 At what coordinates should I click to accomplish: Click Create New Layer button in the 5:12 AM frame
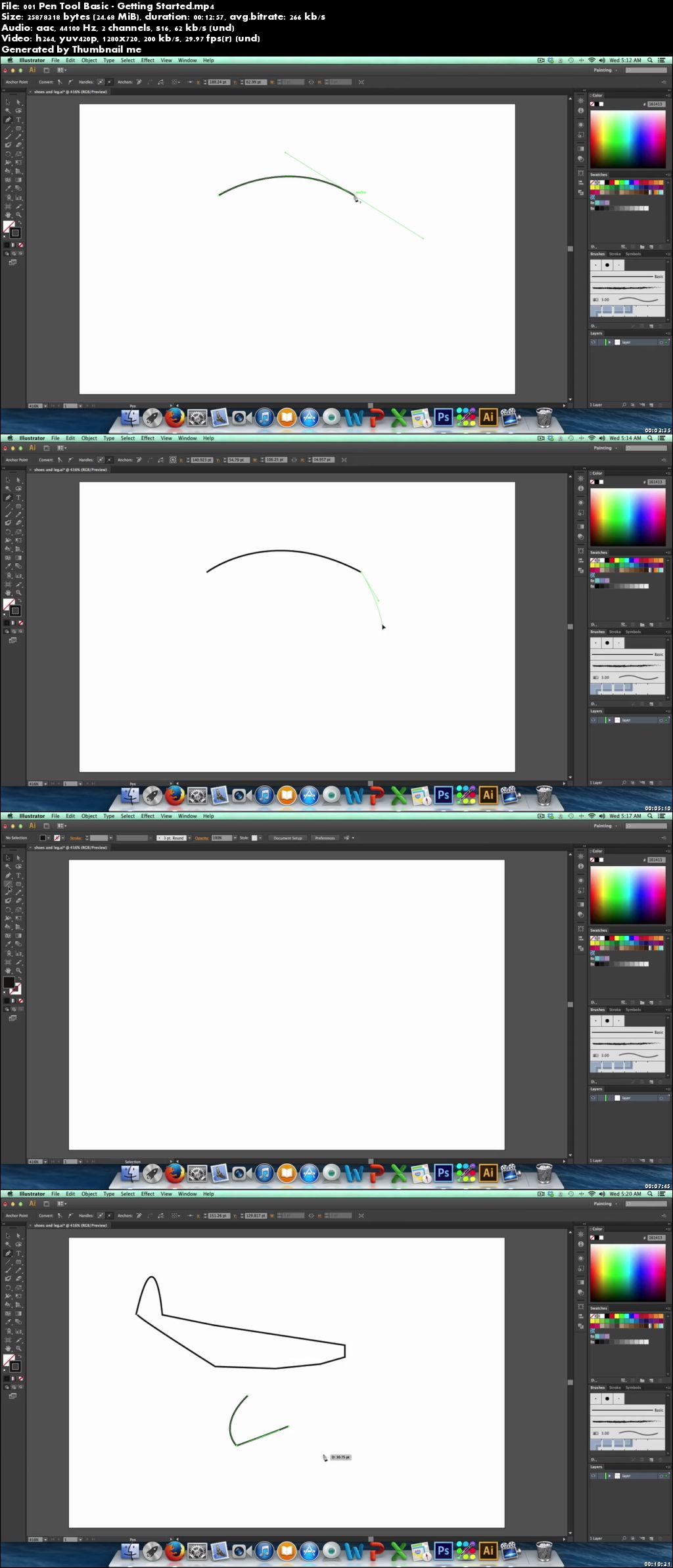coord(651,405)
